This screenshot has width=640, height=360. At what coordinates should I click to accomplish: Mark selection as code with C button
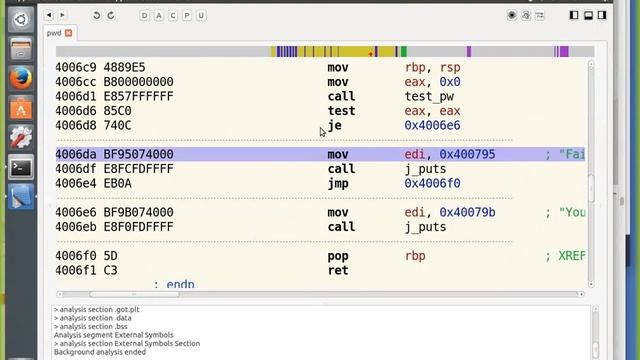(x=173, y=16)
